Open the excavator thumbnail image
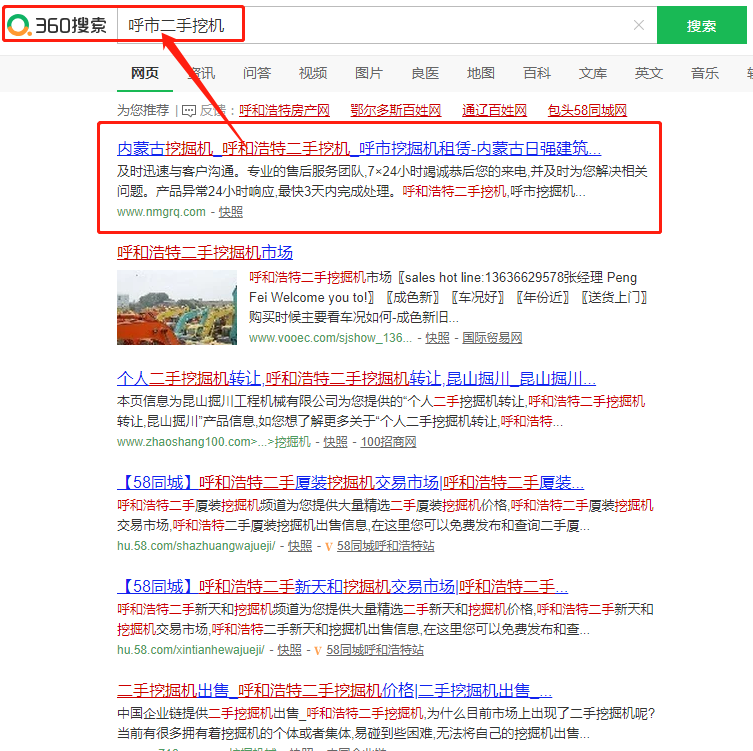Screen dimensions: 753x751 [x=176, y=307]
